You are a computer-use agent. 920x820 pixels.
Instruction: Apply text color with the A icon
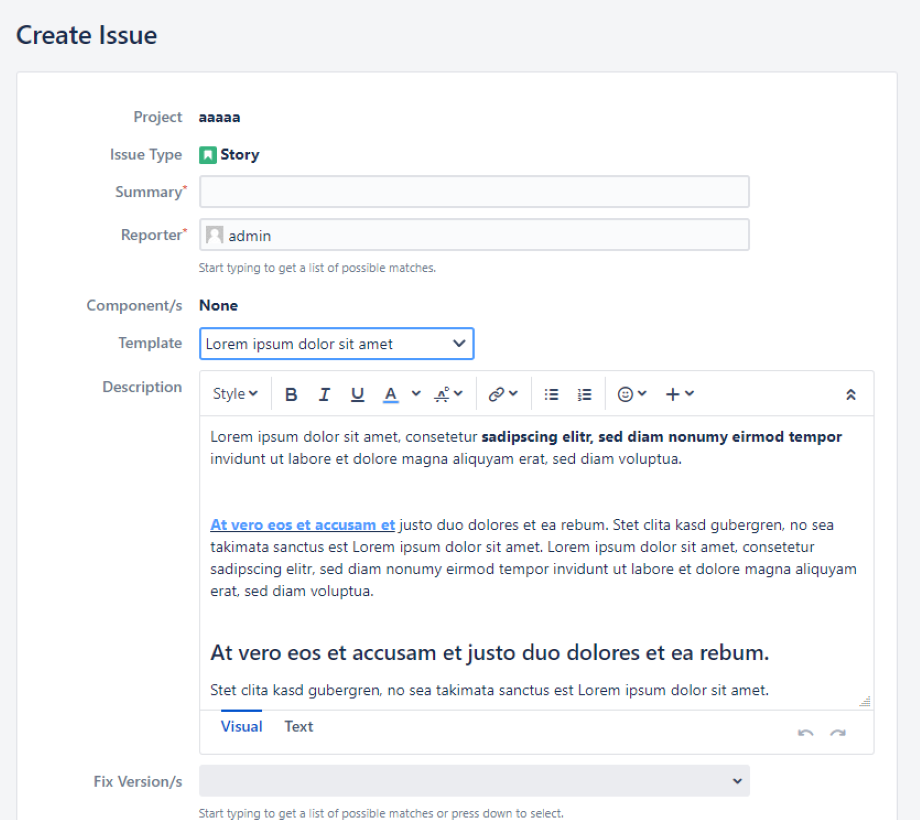point(391,394)
